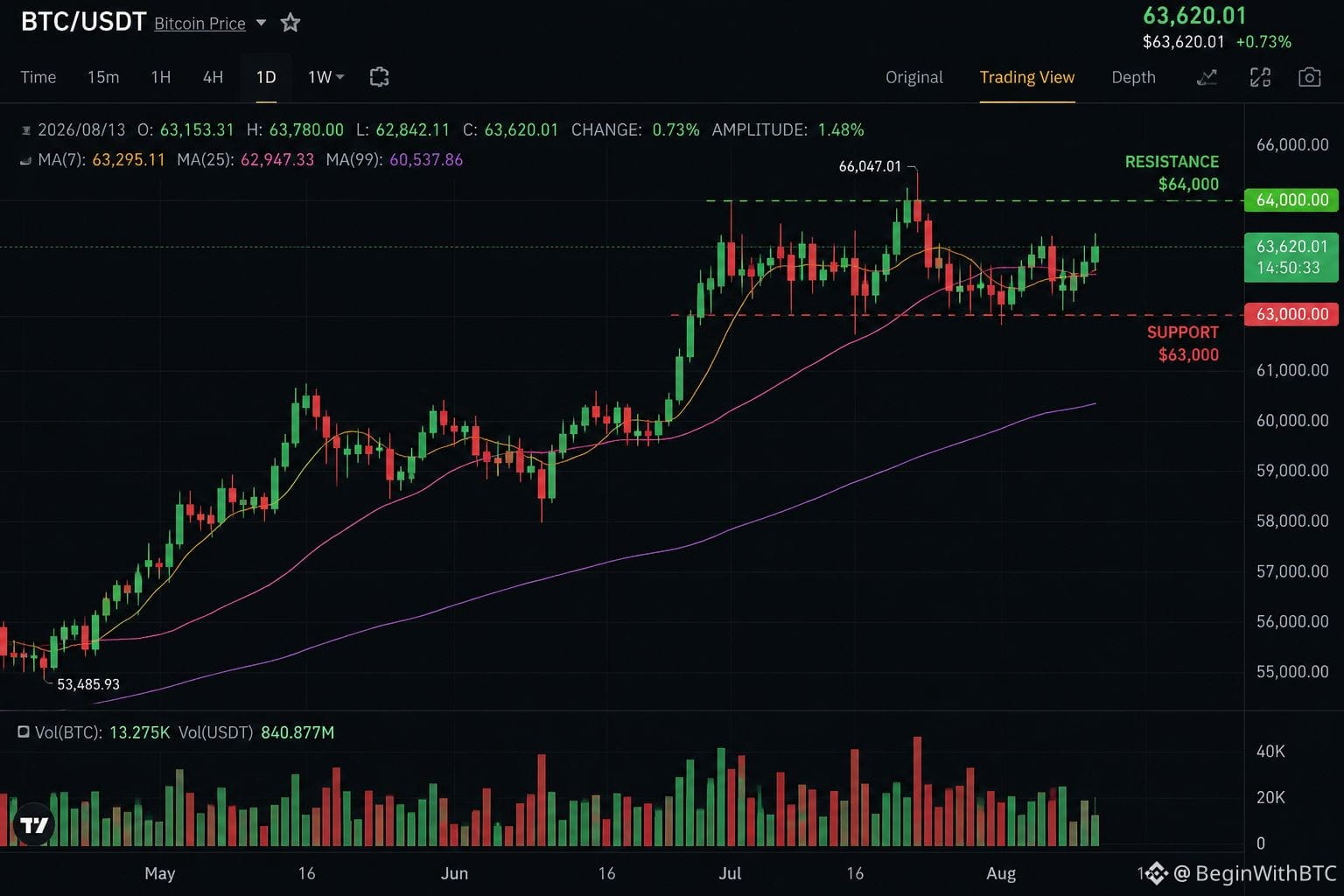Click the BTC/USDT pair title
Viewport: 1344px width, 896px height.
(x=83, y=22)
